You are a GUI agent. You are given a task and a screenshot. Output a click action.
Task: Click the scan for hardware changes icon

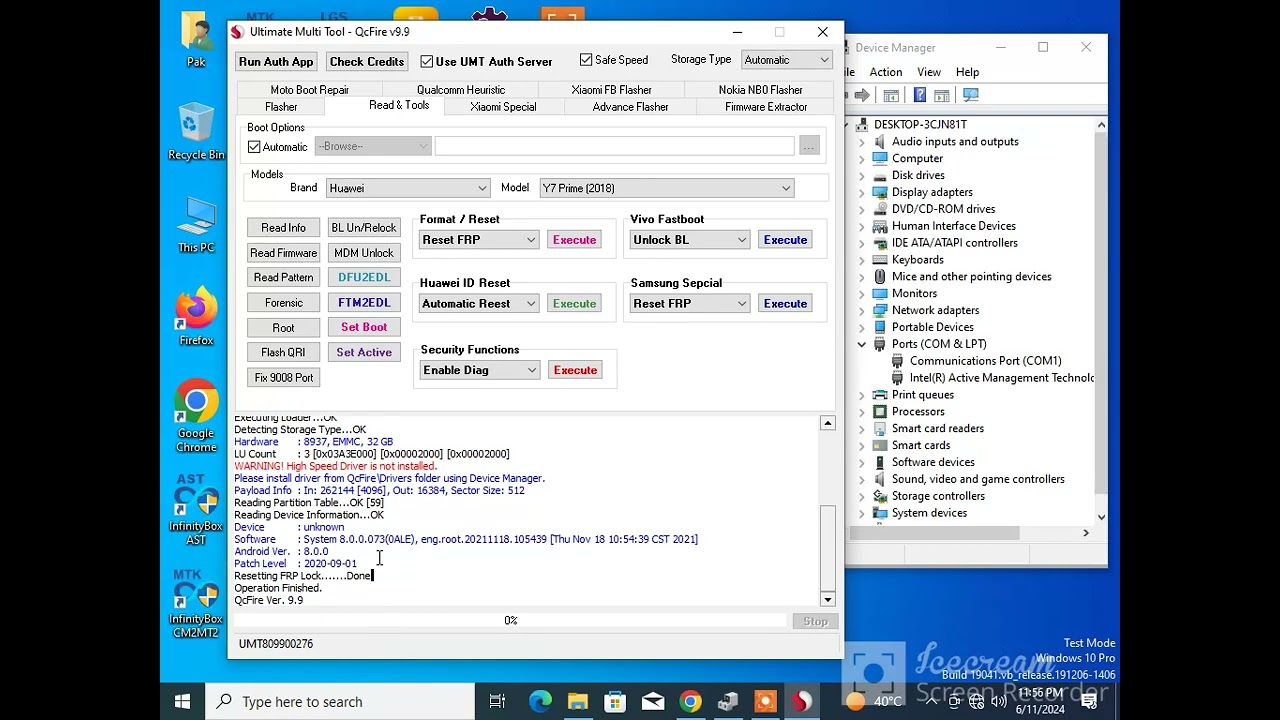click(x=970, y=95)
